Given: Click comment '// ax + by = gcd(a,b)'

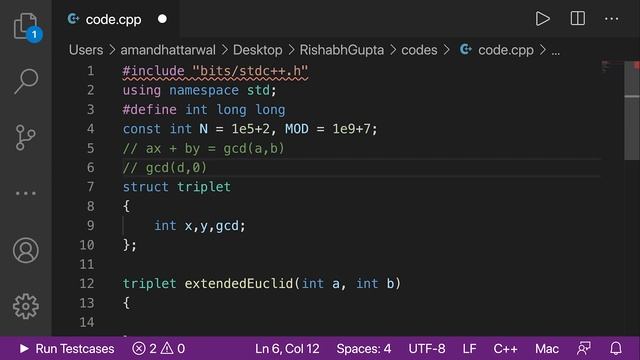Looking at the screenshot, I should coord(203,148).
